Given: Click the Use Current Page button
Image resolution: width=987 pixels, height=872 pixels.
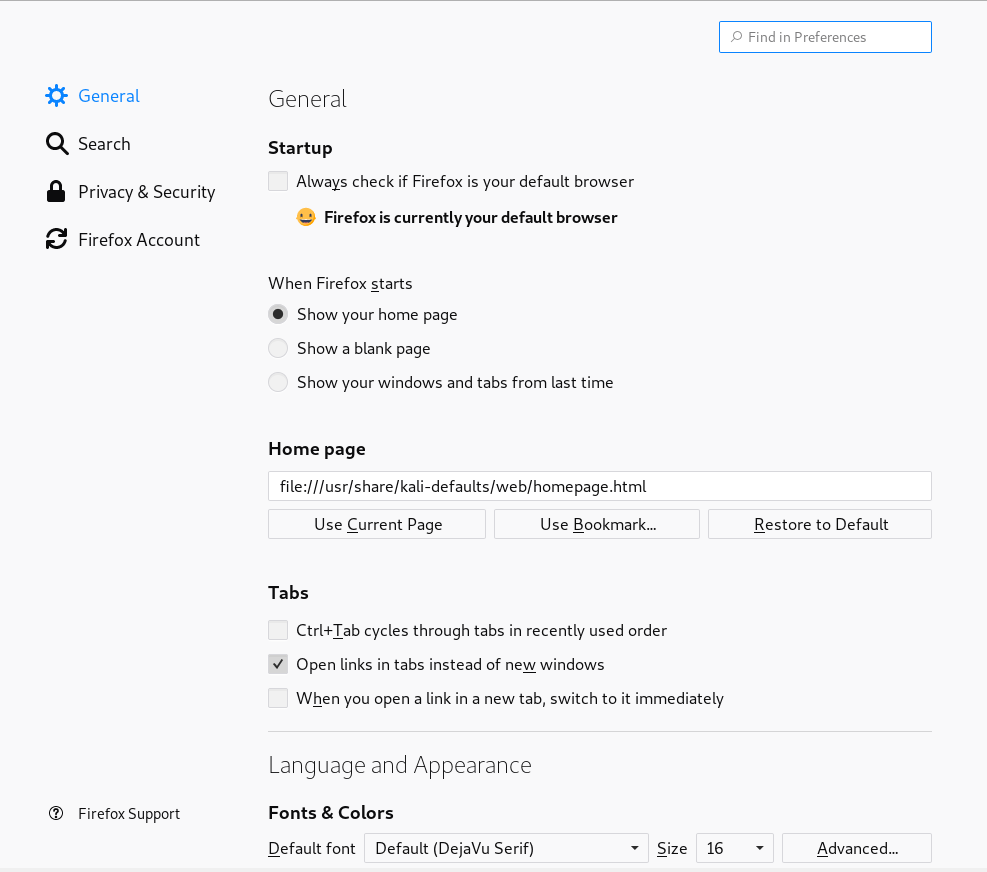Looking at the screenshot, I should 377,524.
